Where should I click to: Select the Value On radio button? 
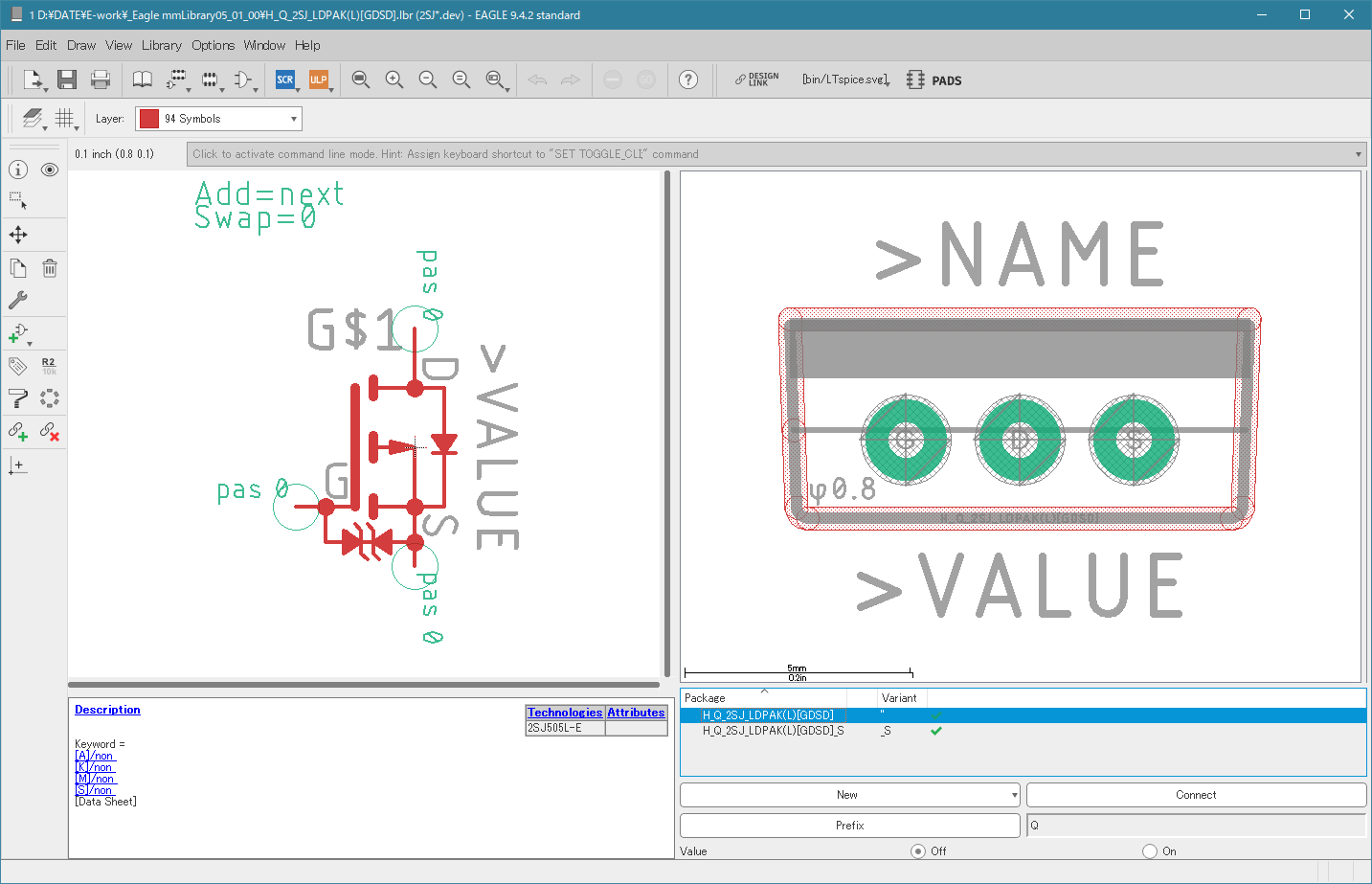1150,850
